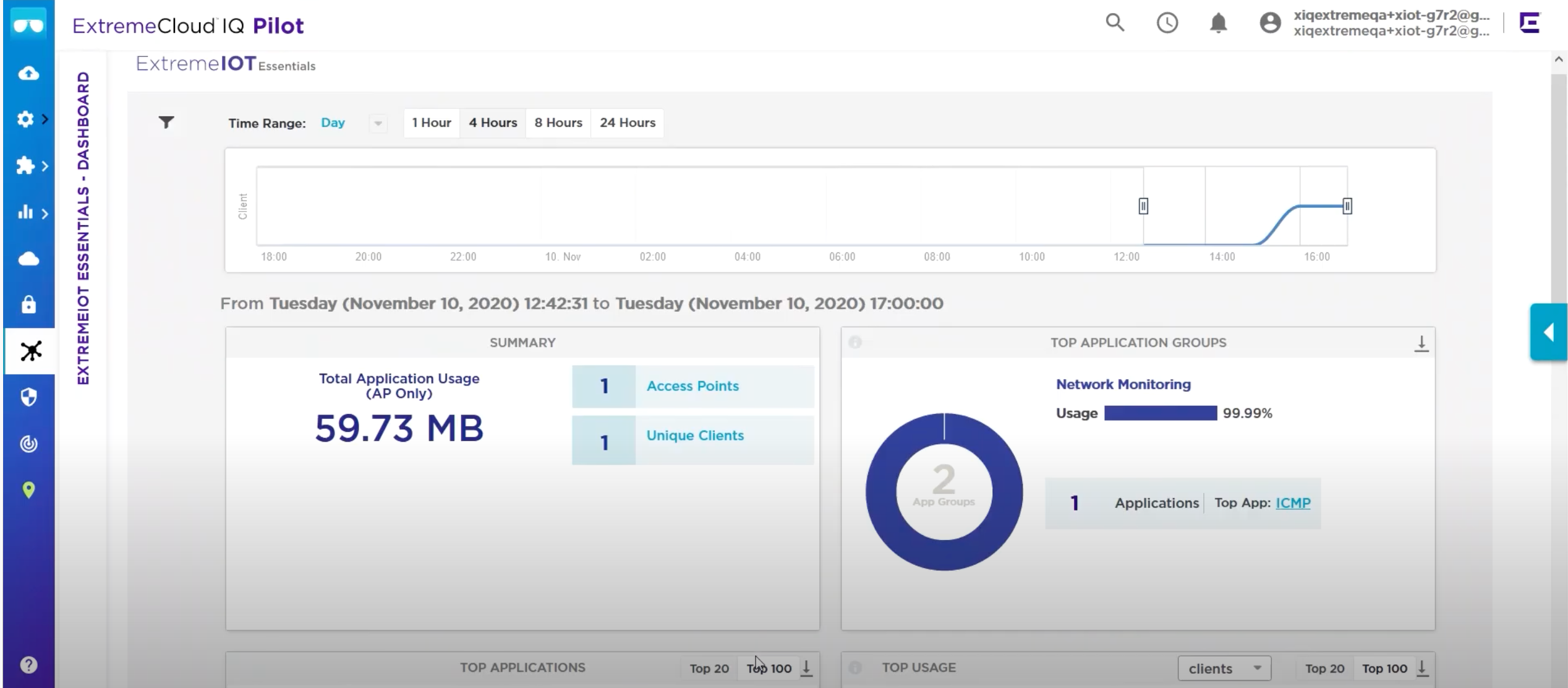Open the gear settings sidebar icon
Viewport: 1568px width, 688px height.
tap(25, 119)
